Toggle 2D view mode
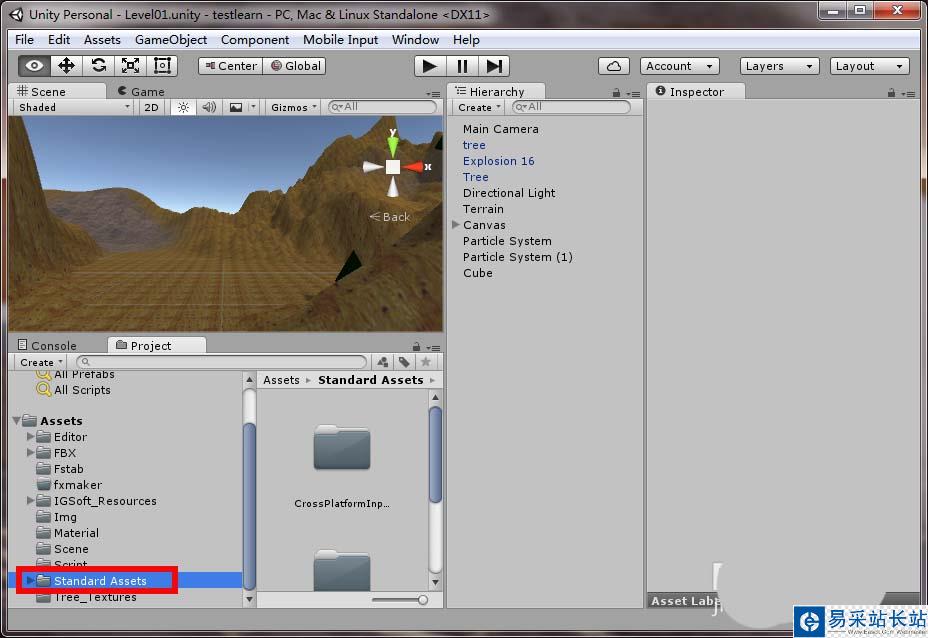This screenshot has width=928, height=638. (152, 107)
